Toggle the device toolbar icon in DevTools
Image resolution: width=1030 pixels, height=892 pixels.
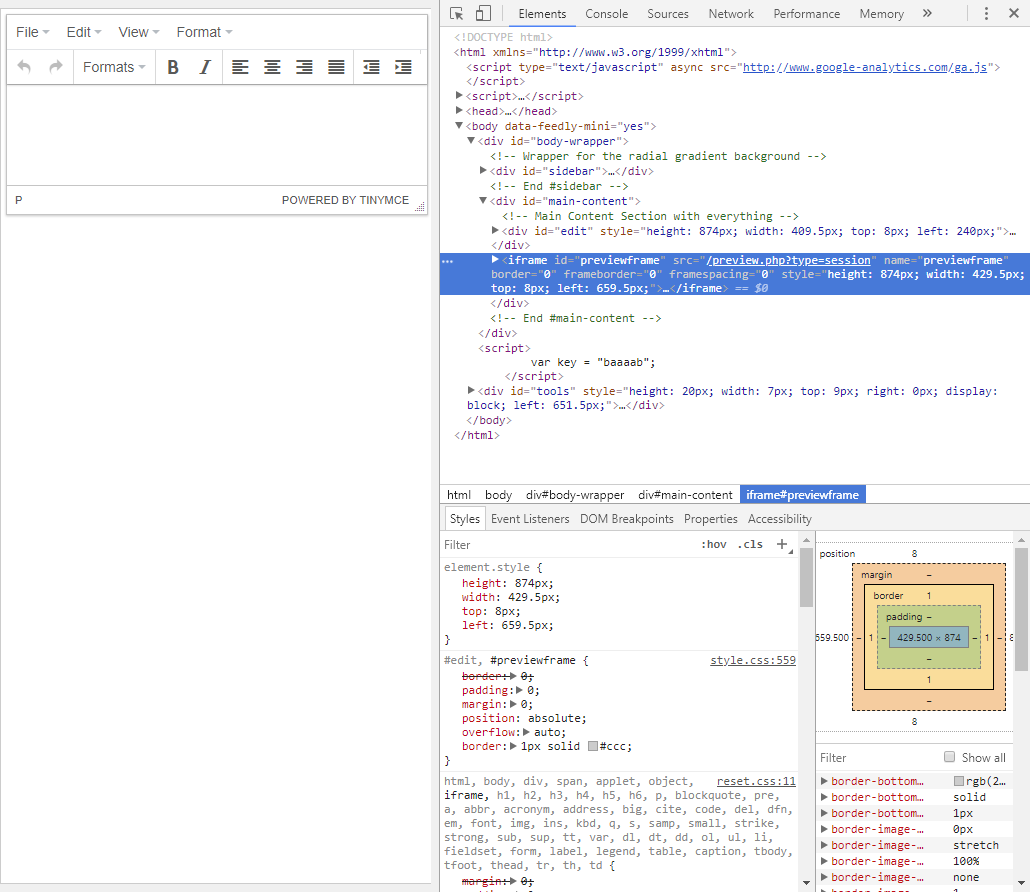click(482, 13)
